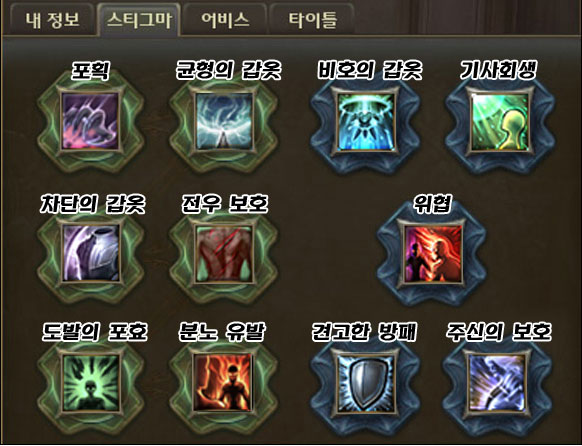Click the 분노 유발 text label
Image resolution: width=582 pixels, height=446 pixels.
click(x=222, y=332)
